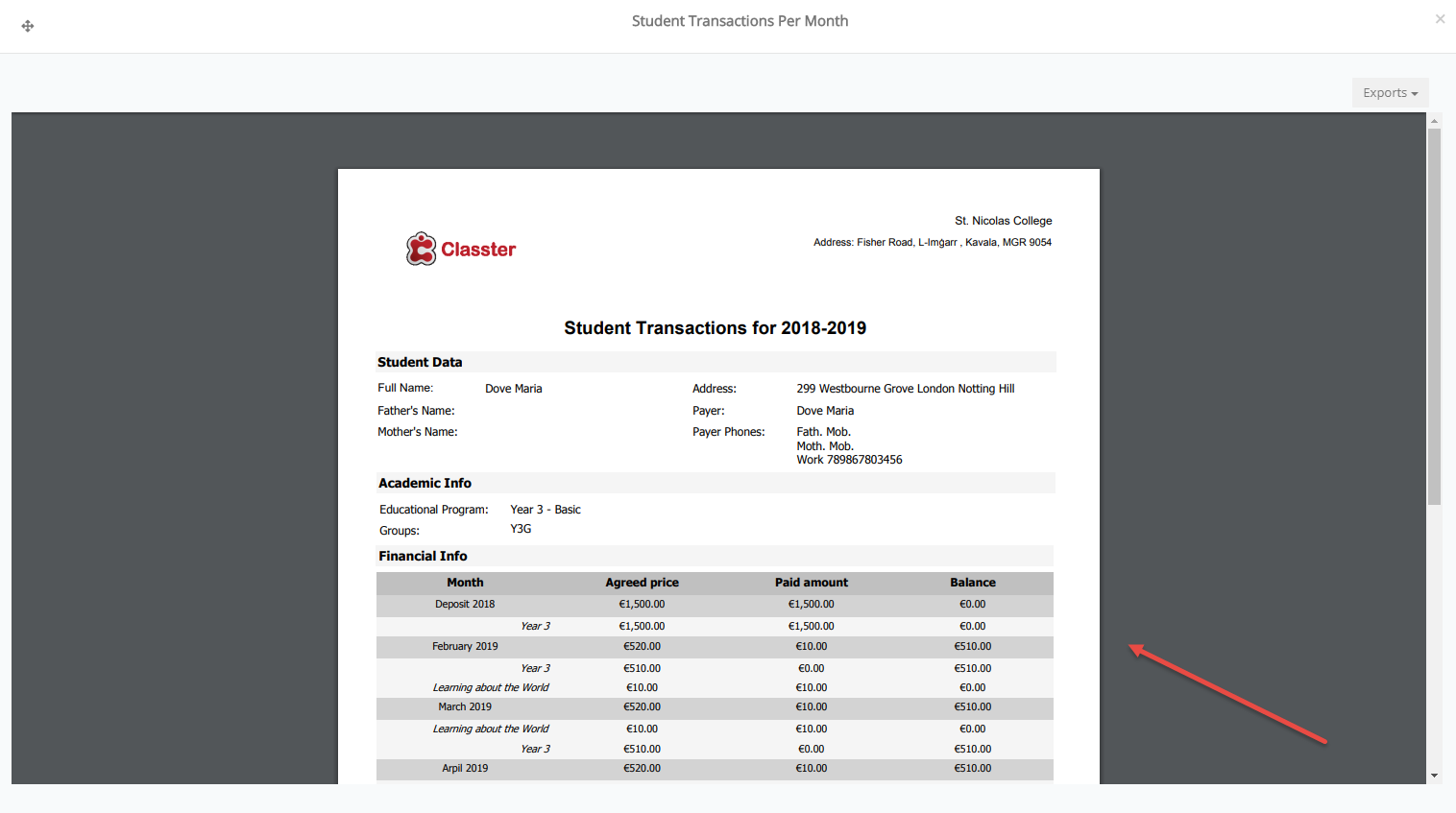The image size is (1456, 813).
Task: Click the scrollbar up arrow
Action: (x=1434, y=121)
